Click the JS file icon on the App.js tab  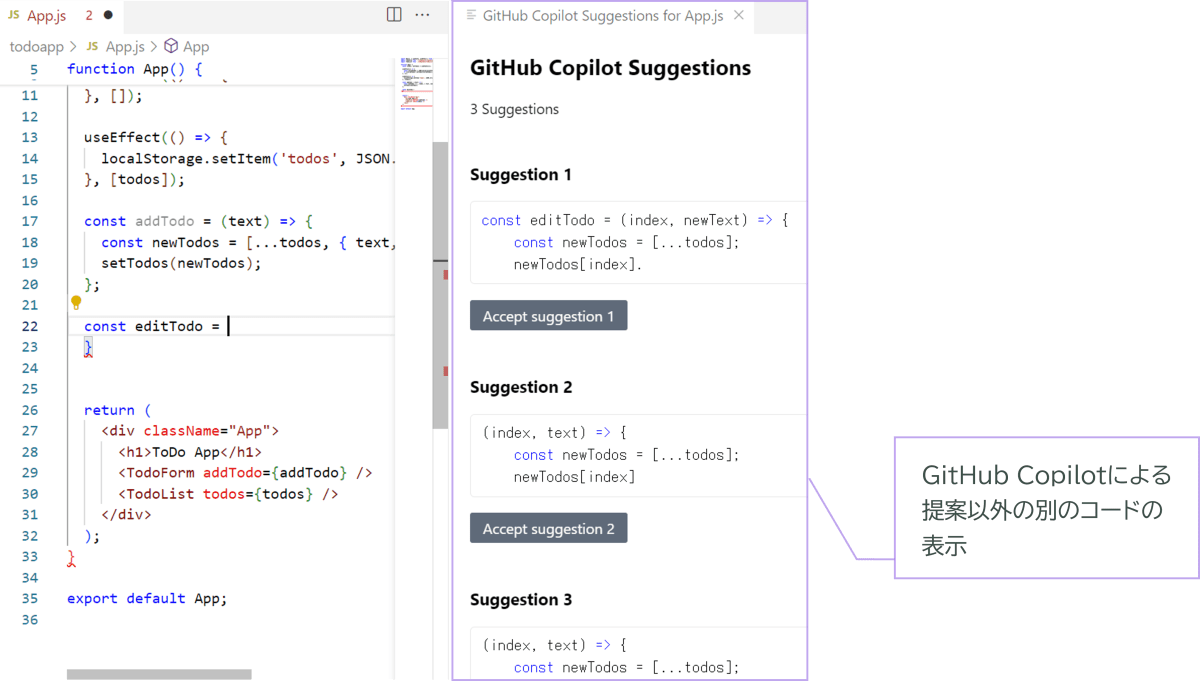[x=14, y=15]
